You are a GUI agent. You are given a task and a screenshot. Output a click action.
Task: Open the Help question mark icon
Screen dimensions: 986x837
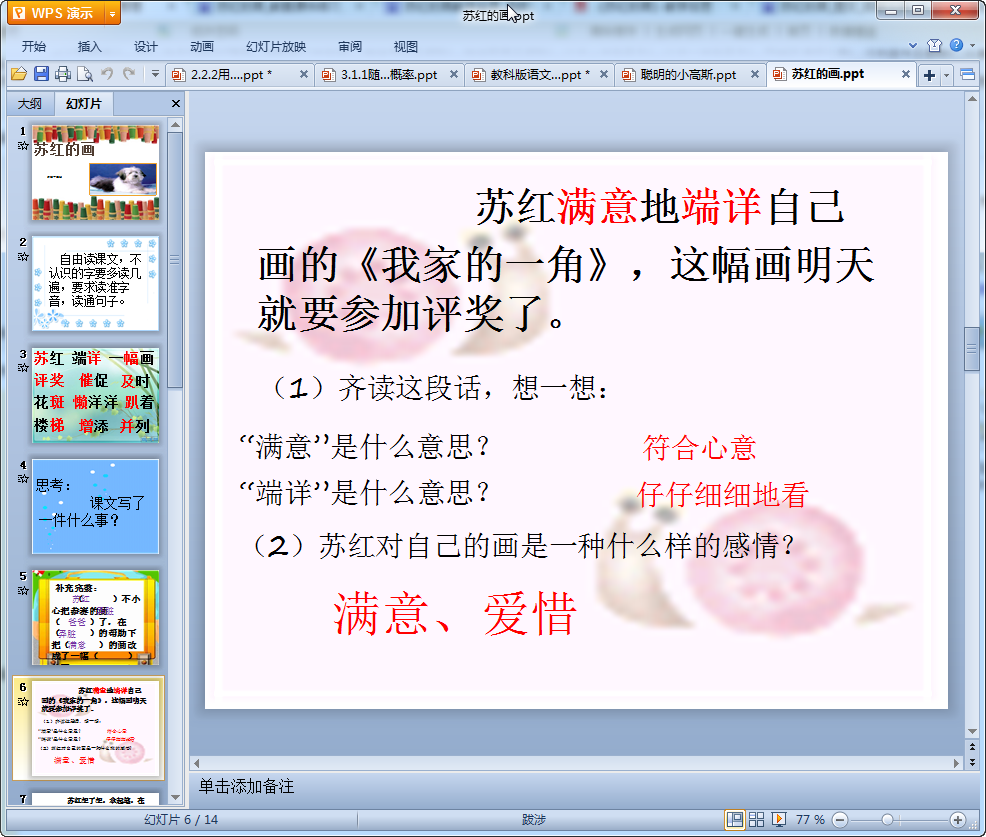point(956,45)
